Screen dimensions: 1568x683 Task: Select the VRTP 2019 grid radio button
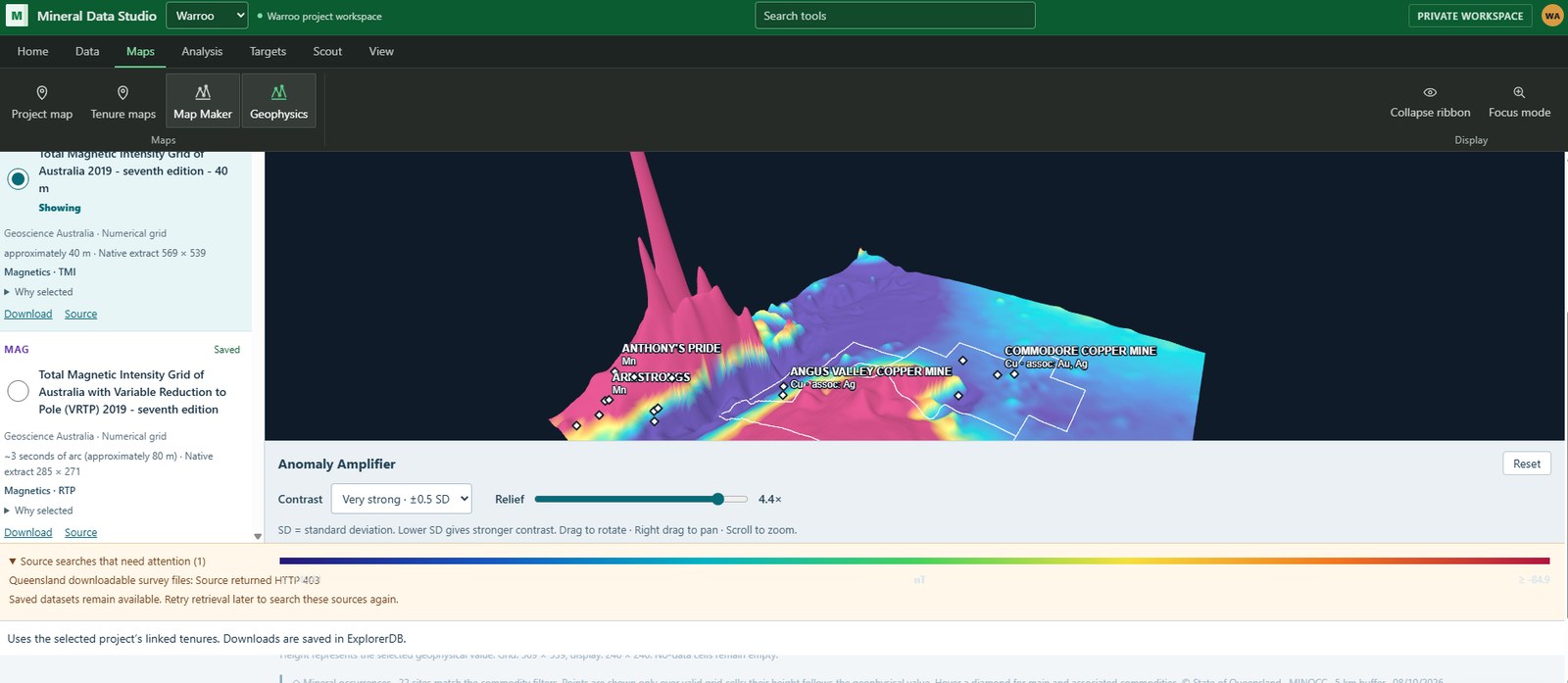click(x=18, y=391)
